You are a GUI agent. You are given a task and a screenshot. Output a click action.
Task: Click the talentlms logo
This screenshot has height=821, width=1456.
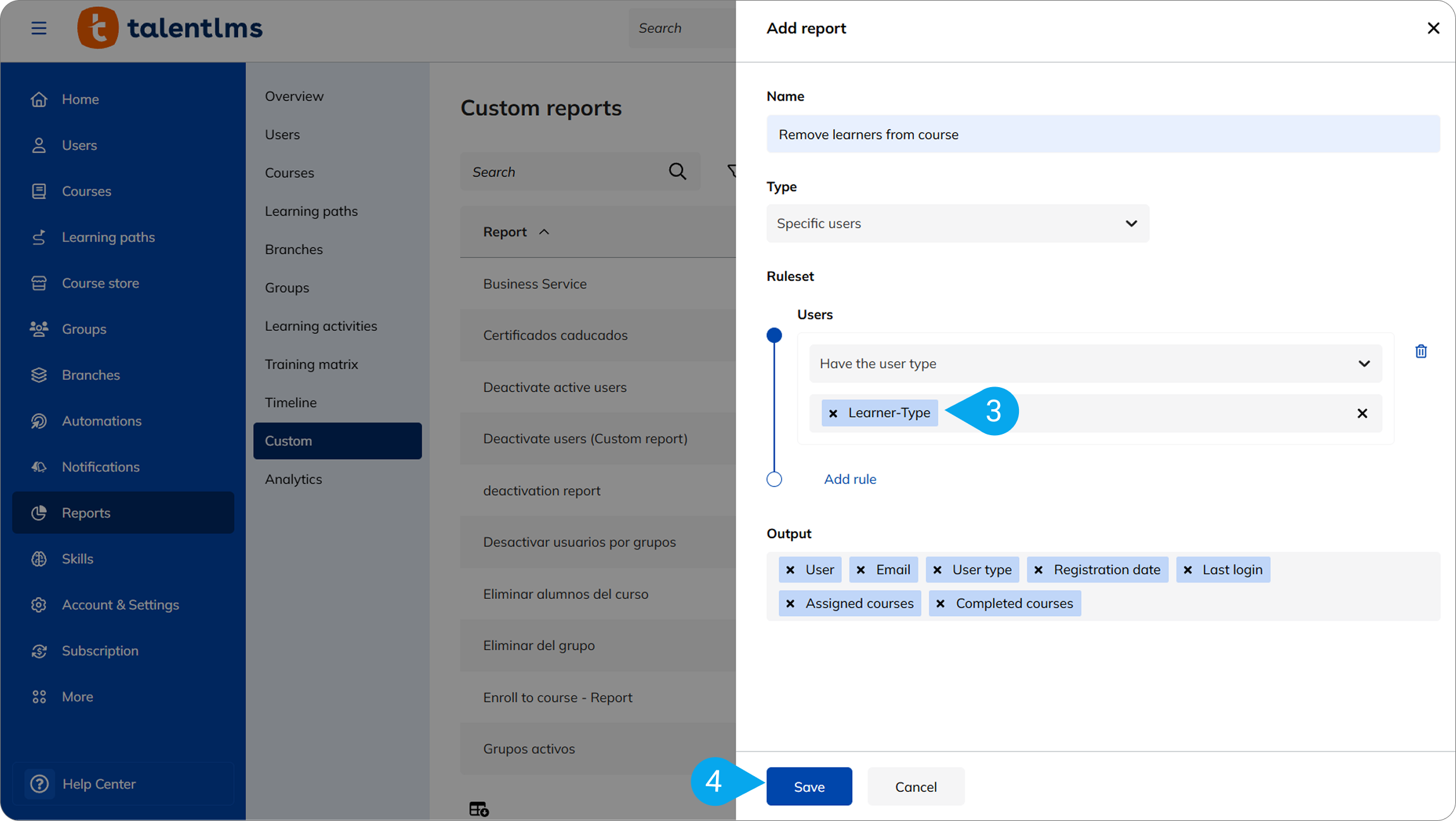click(170, 28)
